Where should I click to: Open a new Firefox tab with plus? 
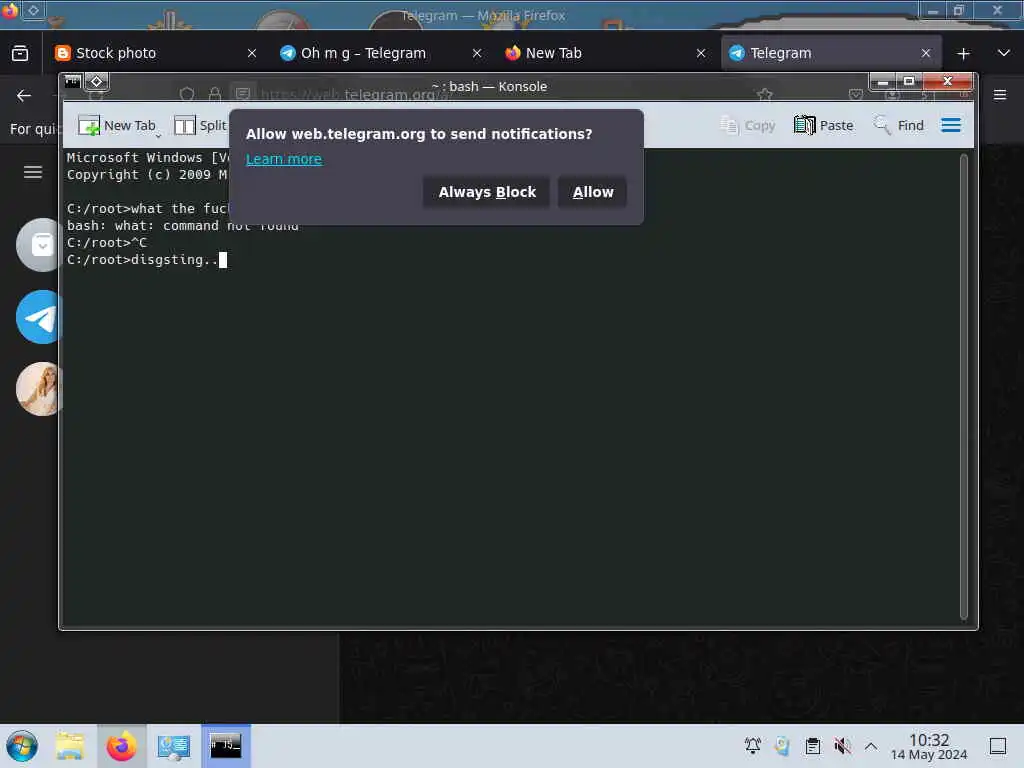[x=963, y=54]
